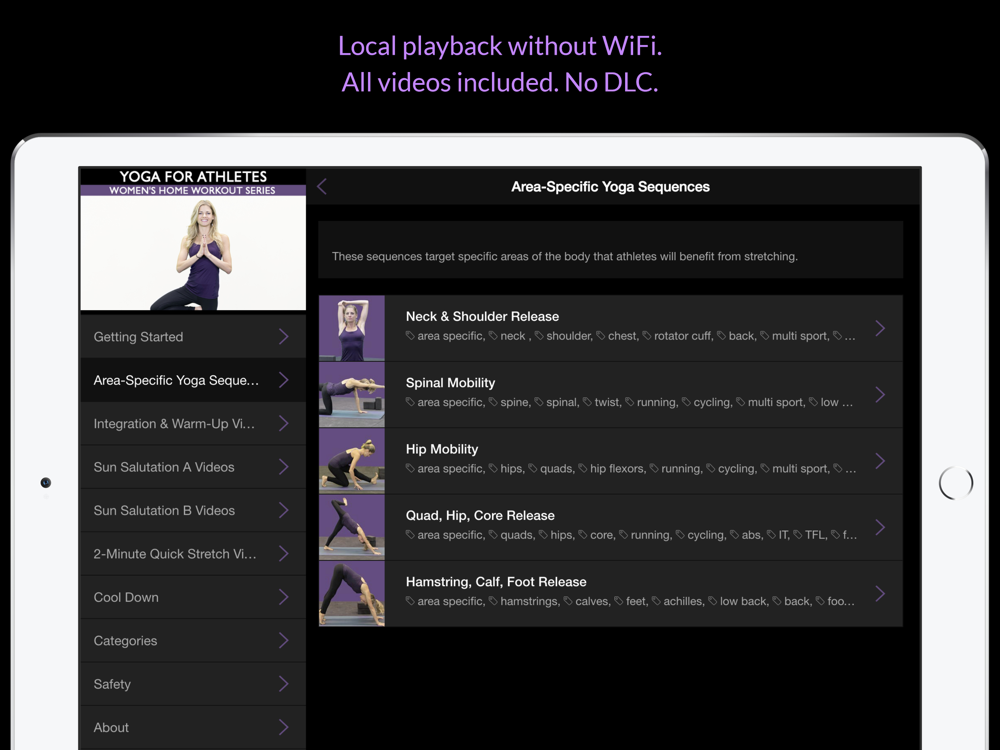Image resolution: width=1000 pixels, height=750 pixels.
Task: Click chevron beside Categories
Action: pos(284,640)
